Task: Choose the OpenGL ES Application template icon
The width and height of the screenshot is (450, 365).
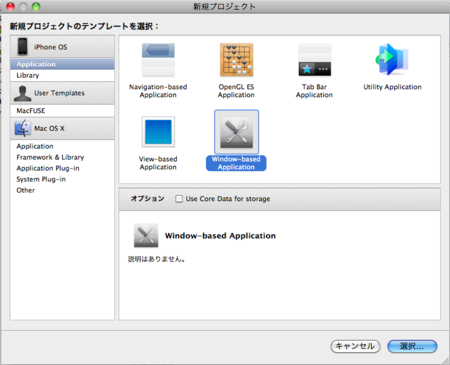Action: (x=236, y=60)
